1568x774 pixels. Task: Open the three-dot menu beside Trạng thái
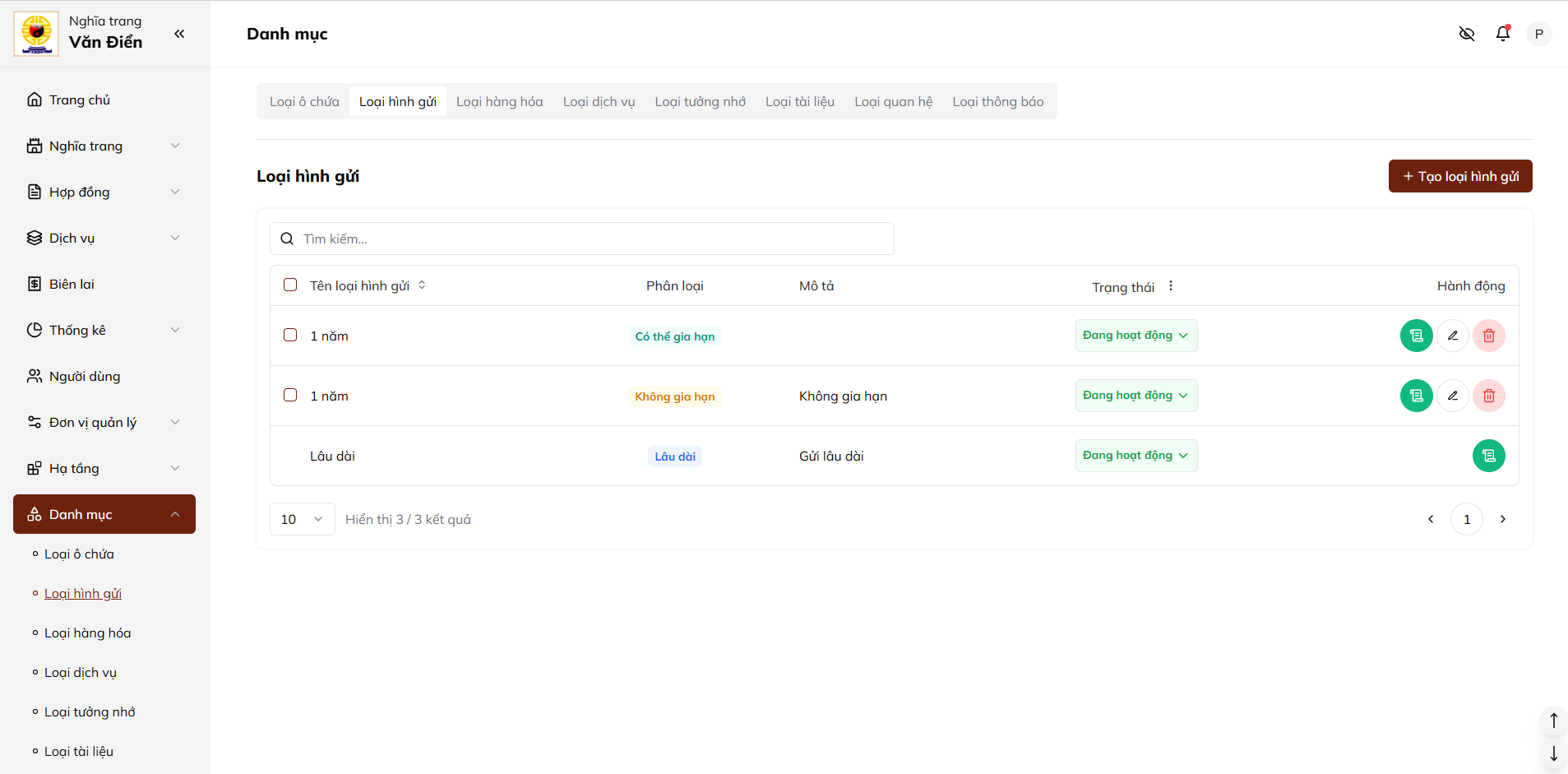(1170, 286)
